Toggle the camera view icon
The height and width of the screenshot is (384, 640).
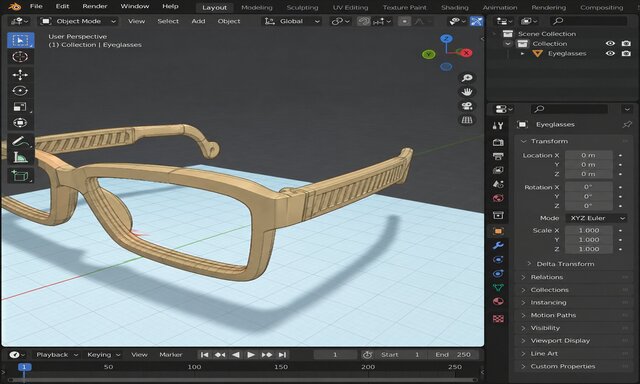click(x=467, y=106)
